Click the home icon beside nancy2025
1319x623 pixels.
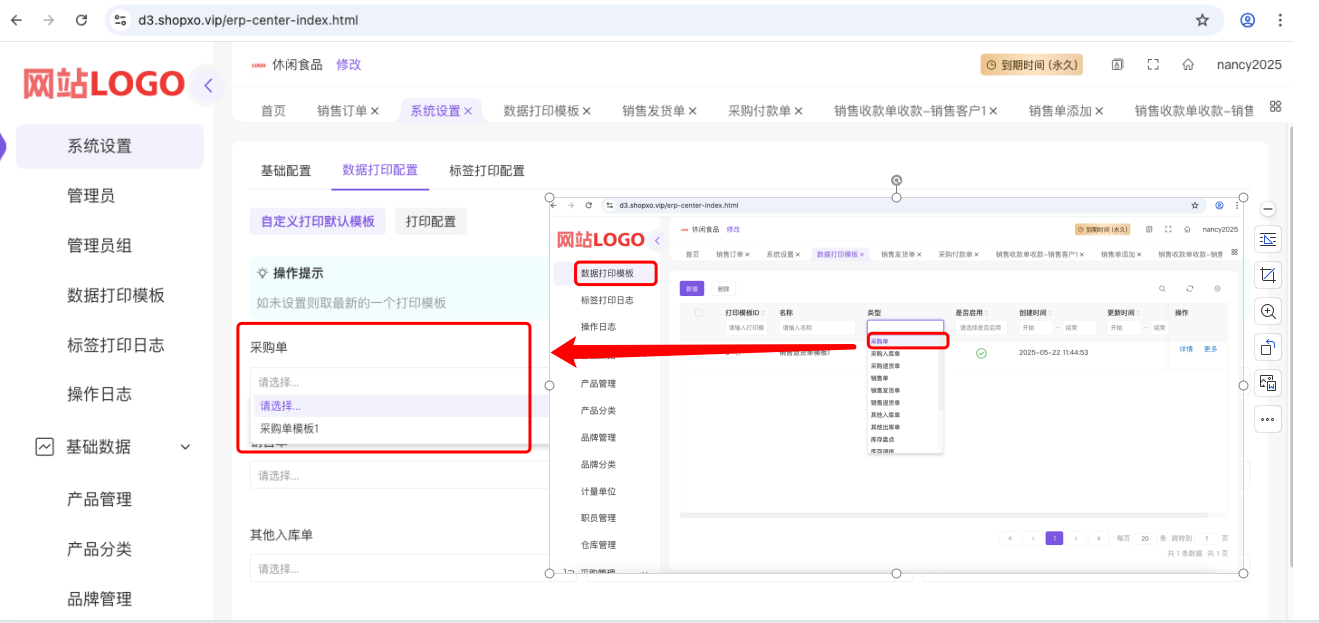(1188, 64)
